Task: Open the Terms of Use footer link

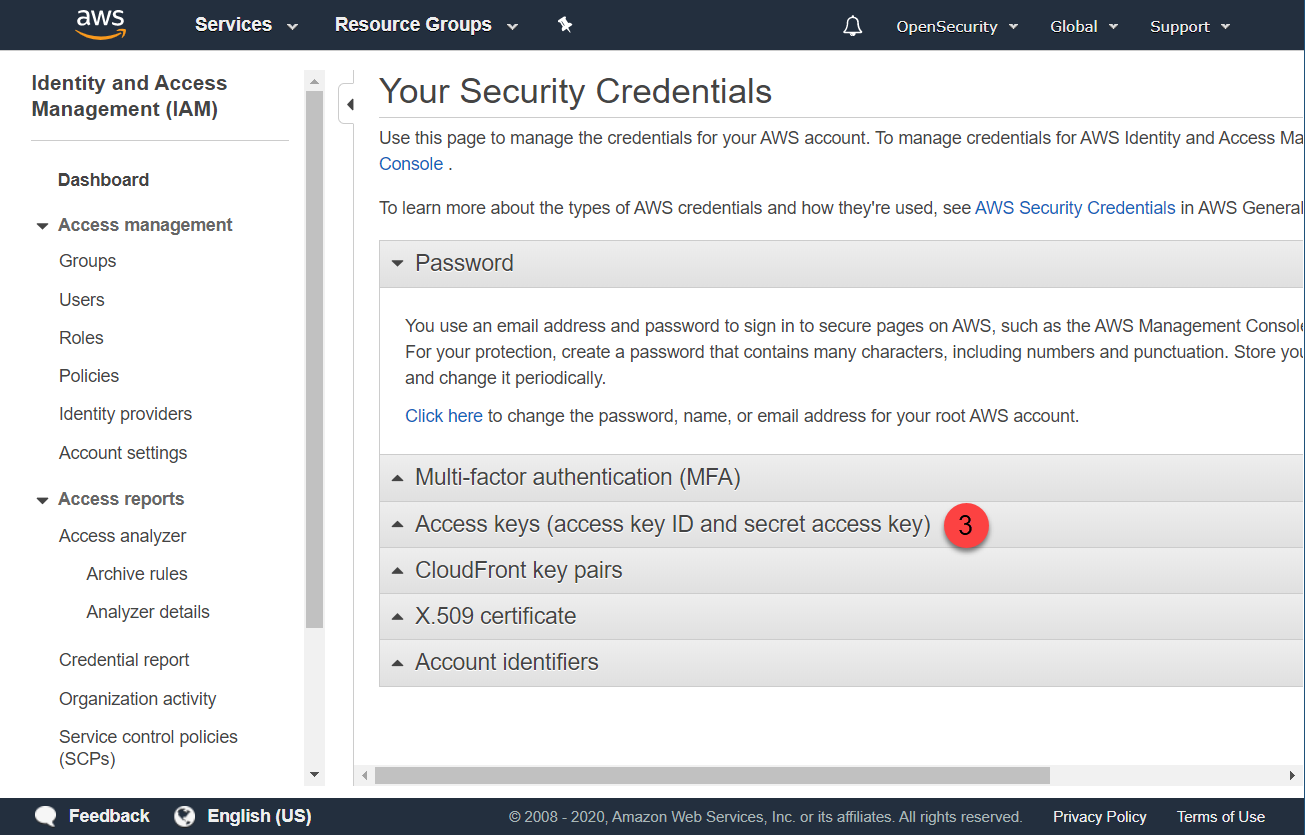Action: (1220, 817)
